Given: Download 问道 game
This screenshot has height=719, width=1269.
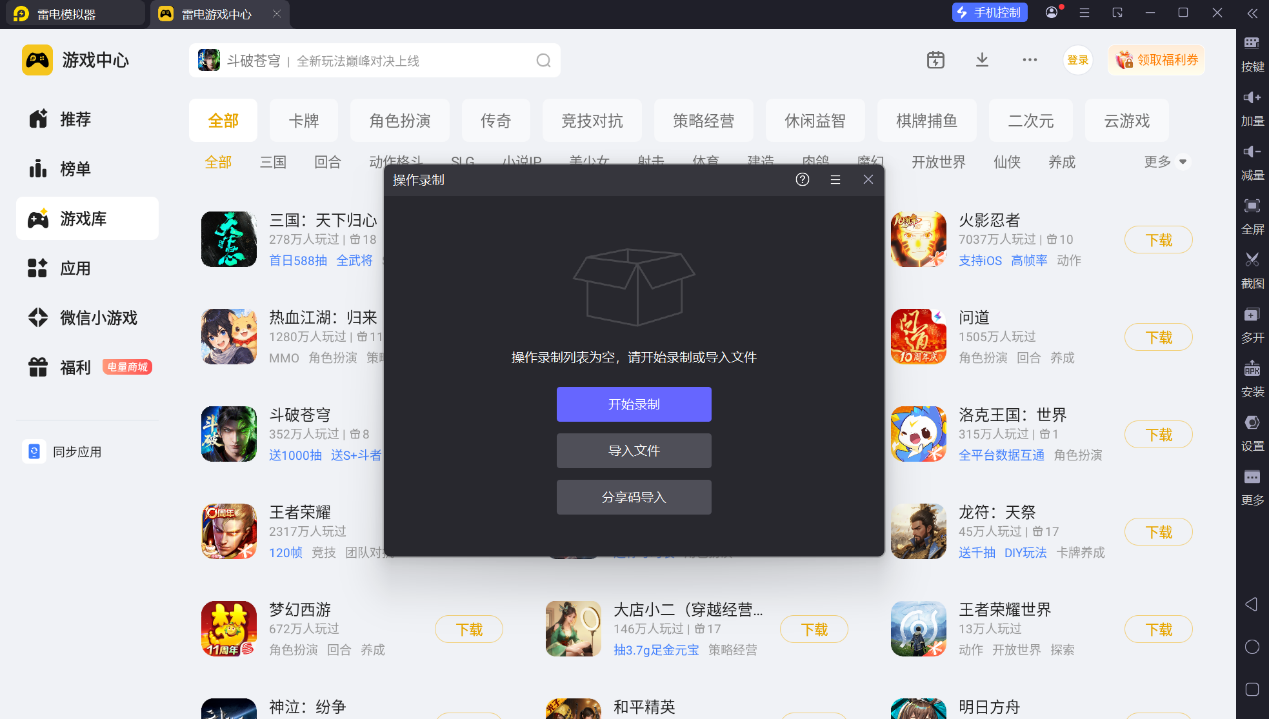Looking at the screenshot, I should pos(1159,337).
